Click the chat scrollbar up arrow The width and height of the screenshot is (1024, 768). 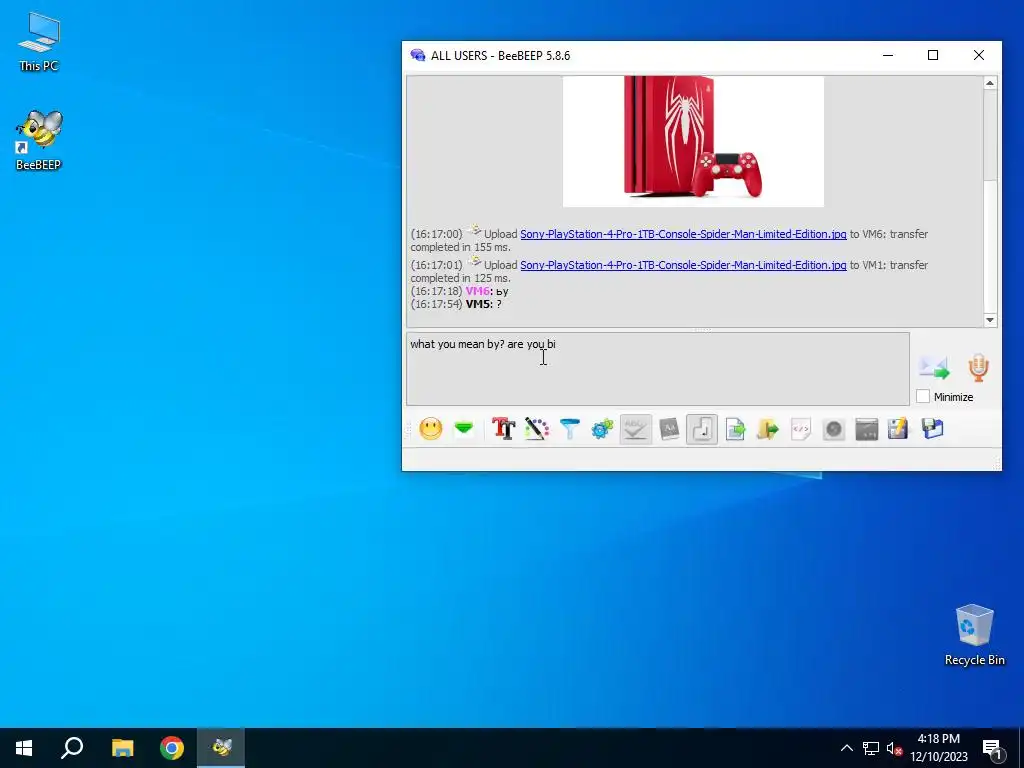click(990, 83)
